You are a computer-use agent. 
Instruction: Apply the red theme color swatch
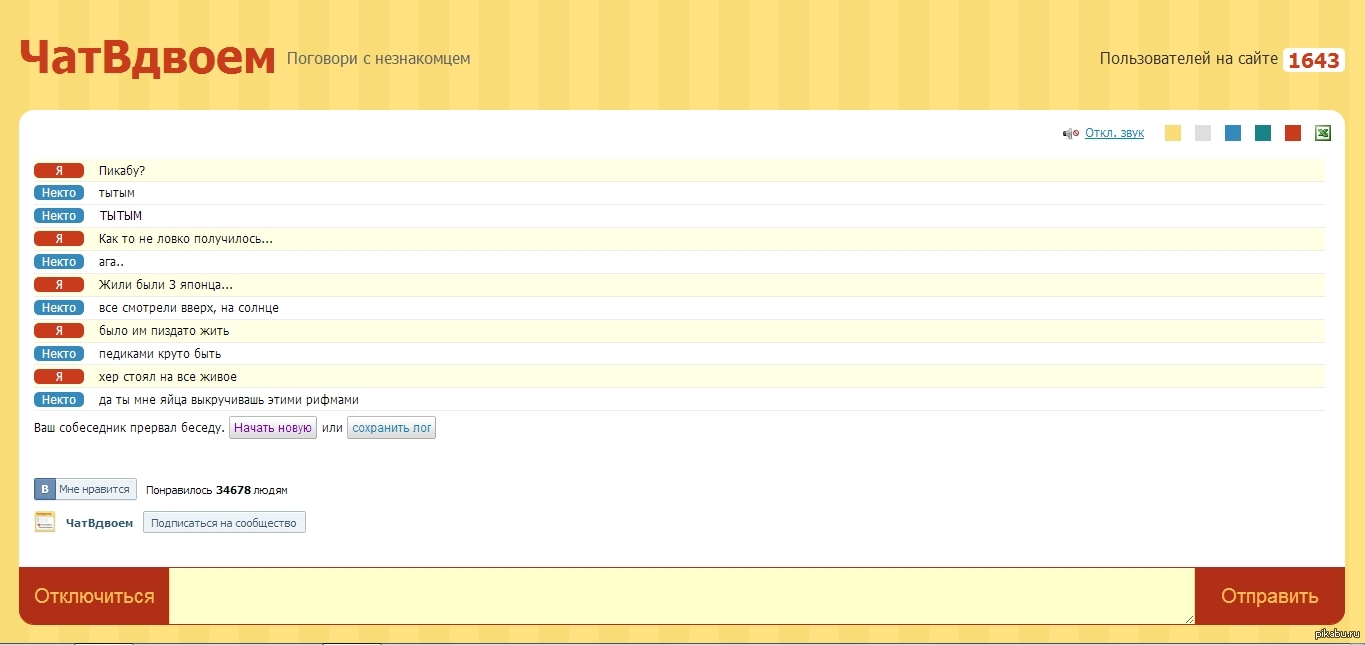point(1293,133)
